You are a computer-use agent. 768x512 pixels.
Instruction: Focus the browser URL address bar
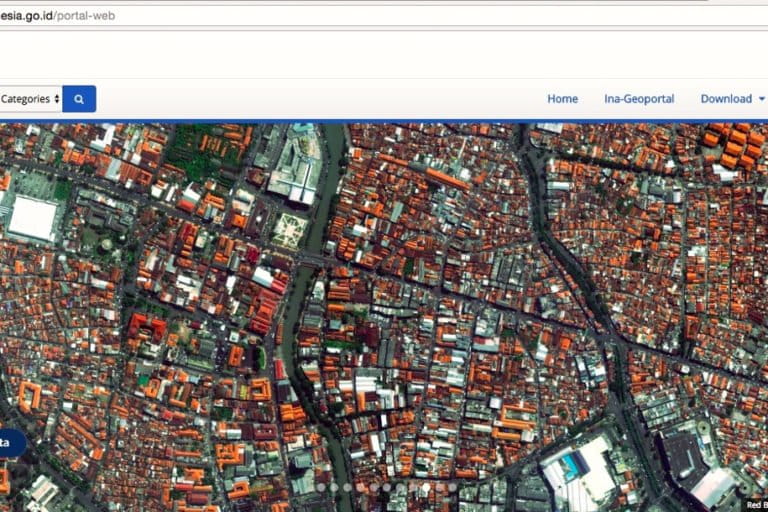coord(300,16)
